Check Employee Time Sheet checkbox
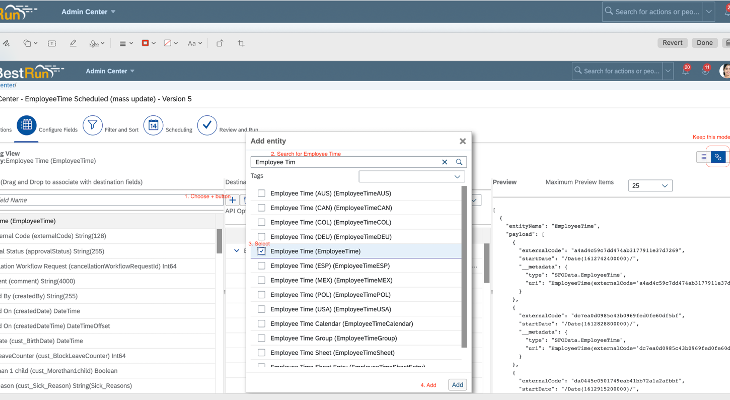 coord(261,353)
